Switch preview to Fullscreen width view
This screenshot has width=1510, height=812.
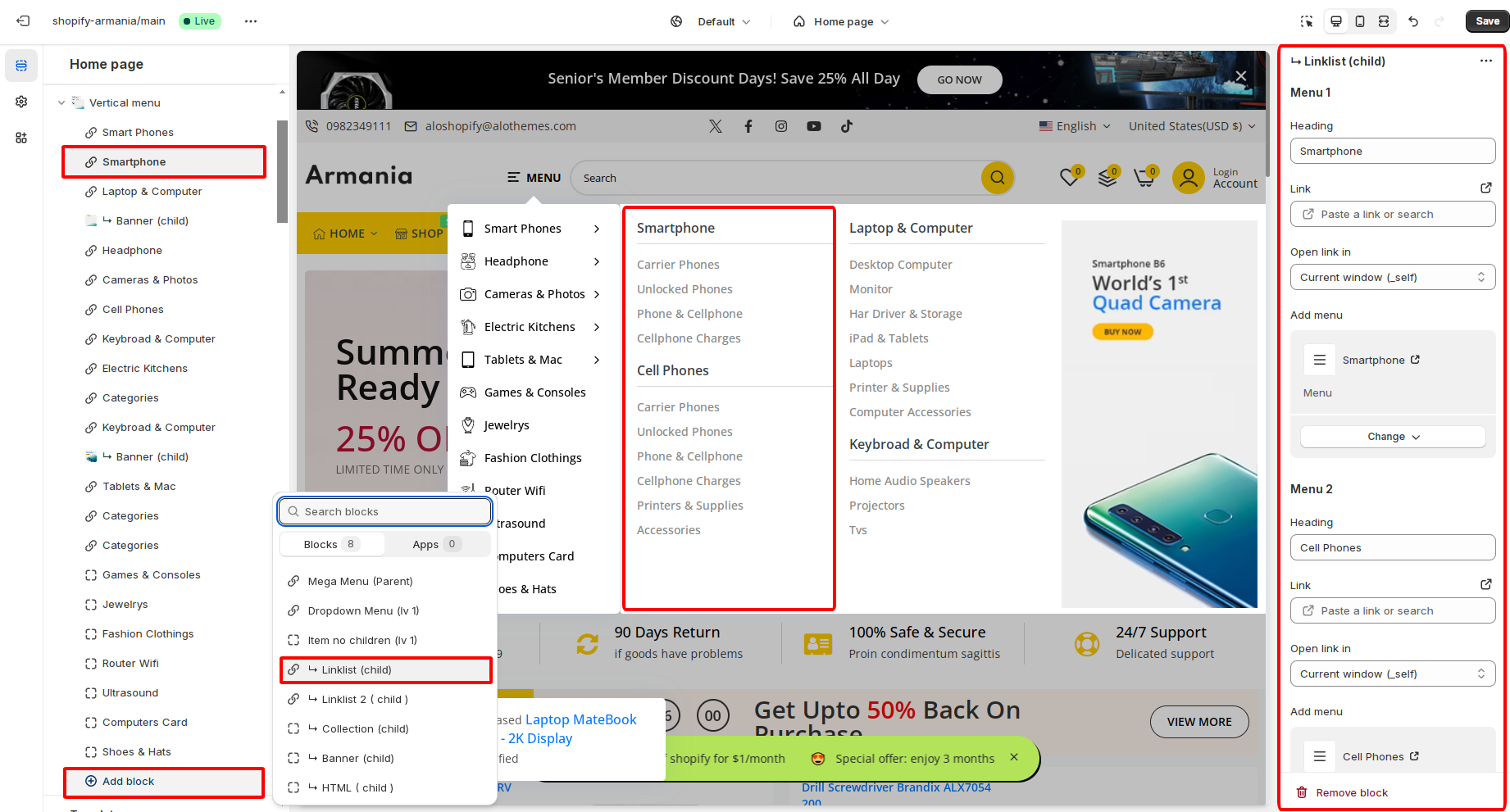(x=1384, y=21)
